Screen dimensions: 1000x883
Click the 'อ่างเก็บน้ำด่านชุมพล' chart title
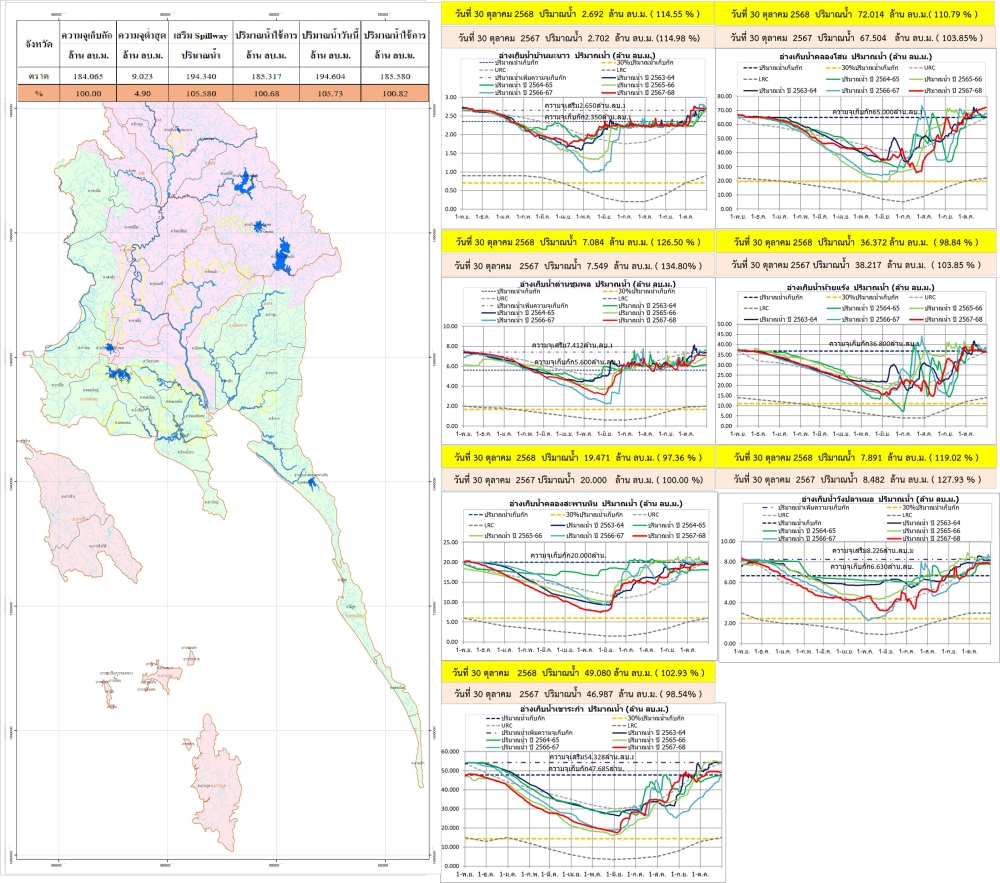point(578,285)
